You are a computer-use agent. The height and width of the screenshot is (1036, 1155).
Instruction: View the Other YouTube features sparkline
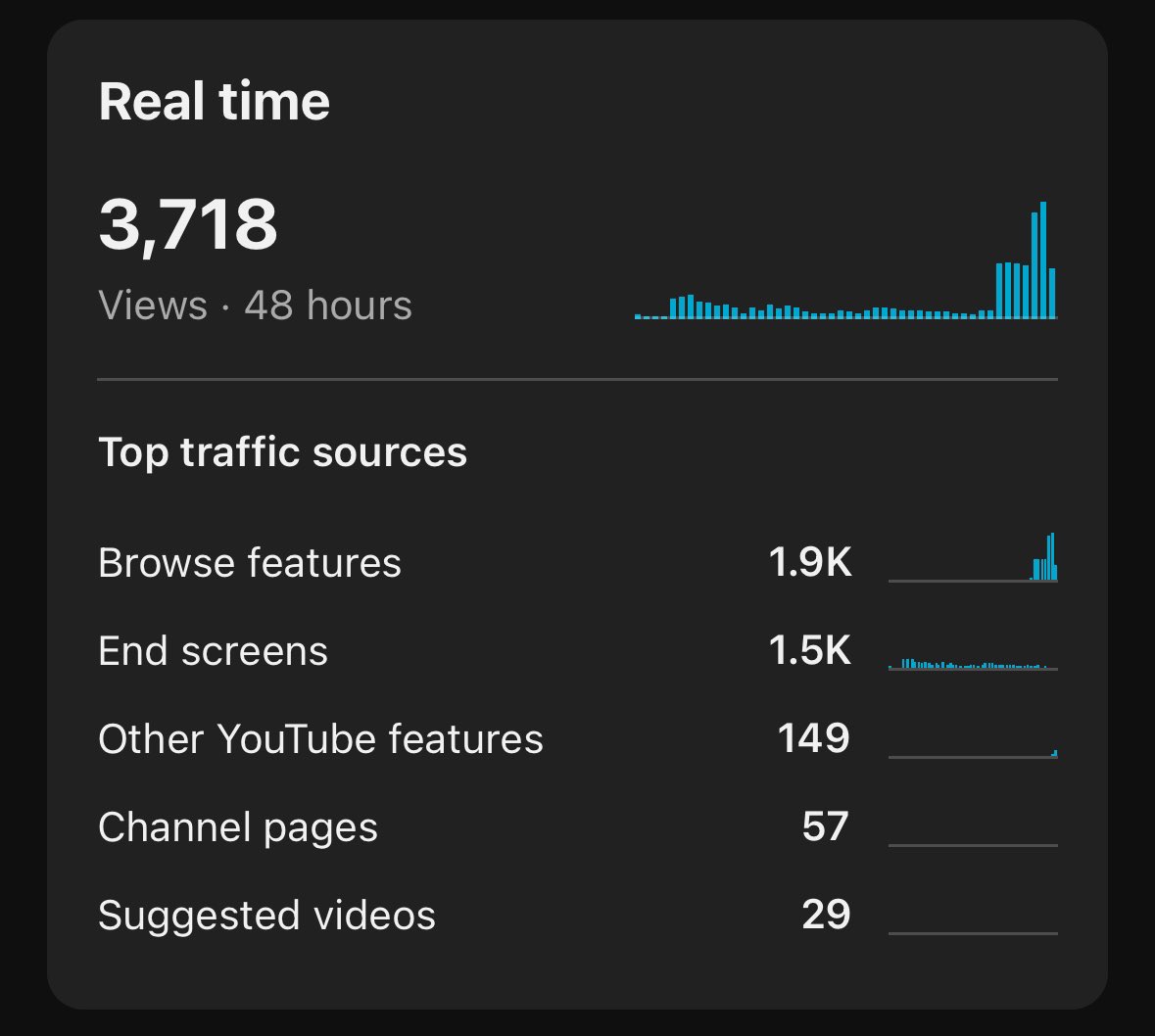click(973, 753)
